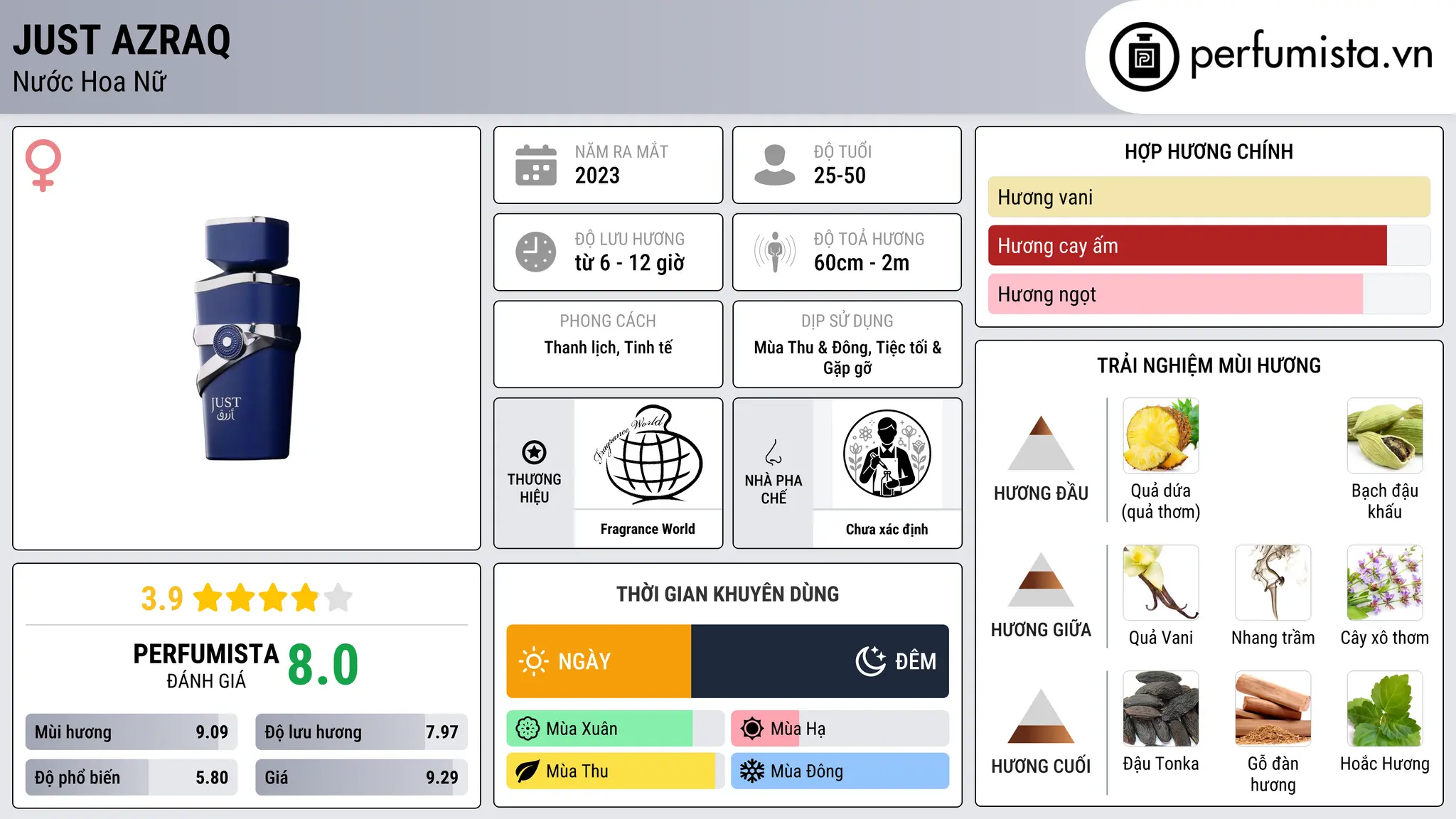Click the yellow Mùa Thu season bar
Image resolution: width=1456 pixels, height=819 pixels.
tap(611, 771)
